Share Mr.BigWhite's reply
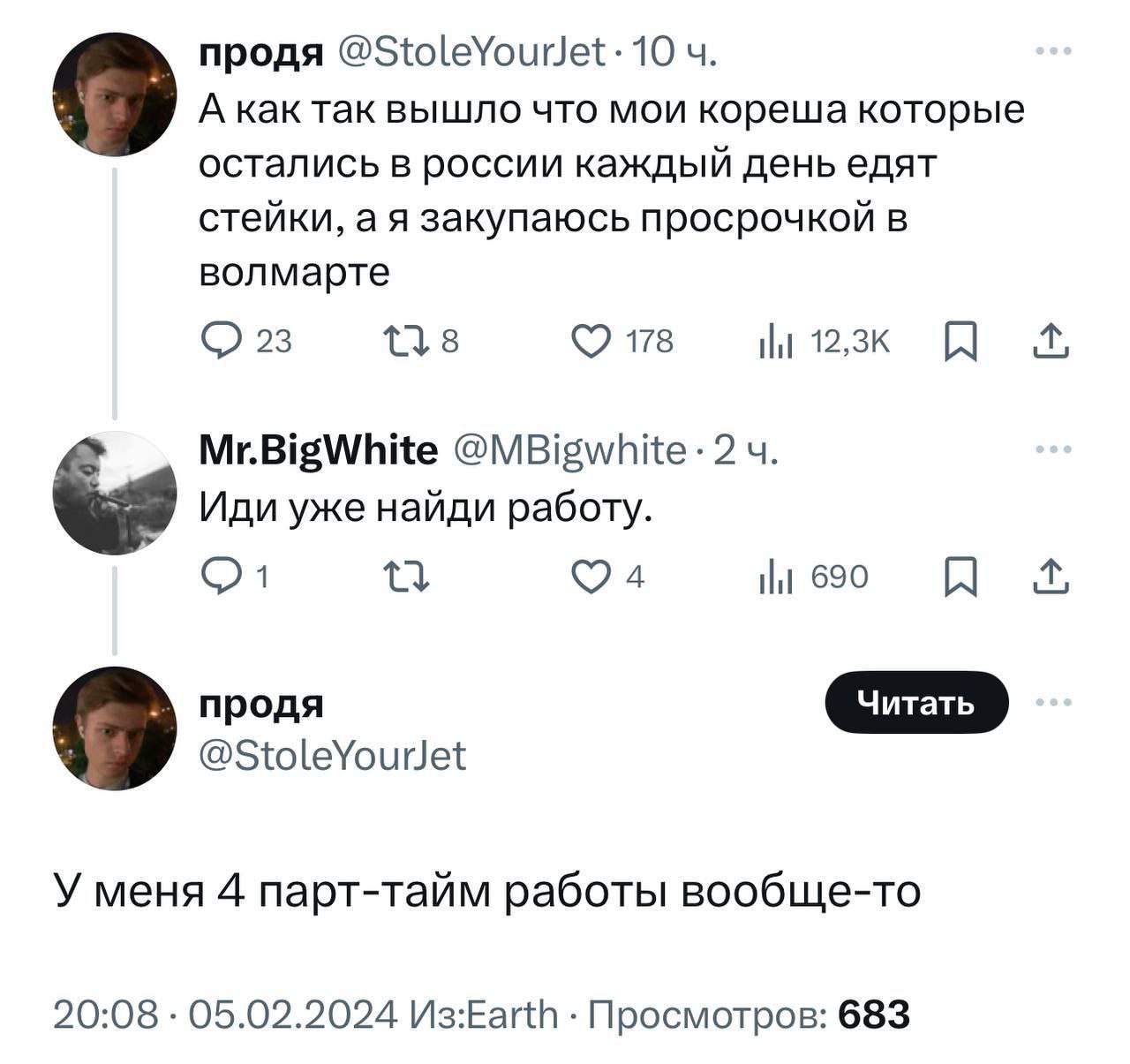The height and width of the screenshot is (1064, 1130). (x=1051, y=578)
